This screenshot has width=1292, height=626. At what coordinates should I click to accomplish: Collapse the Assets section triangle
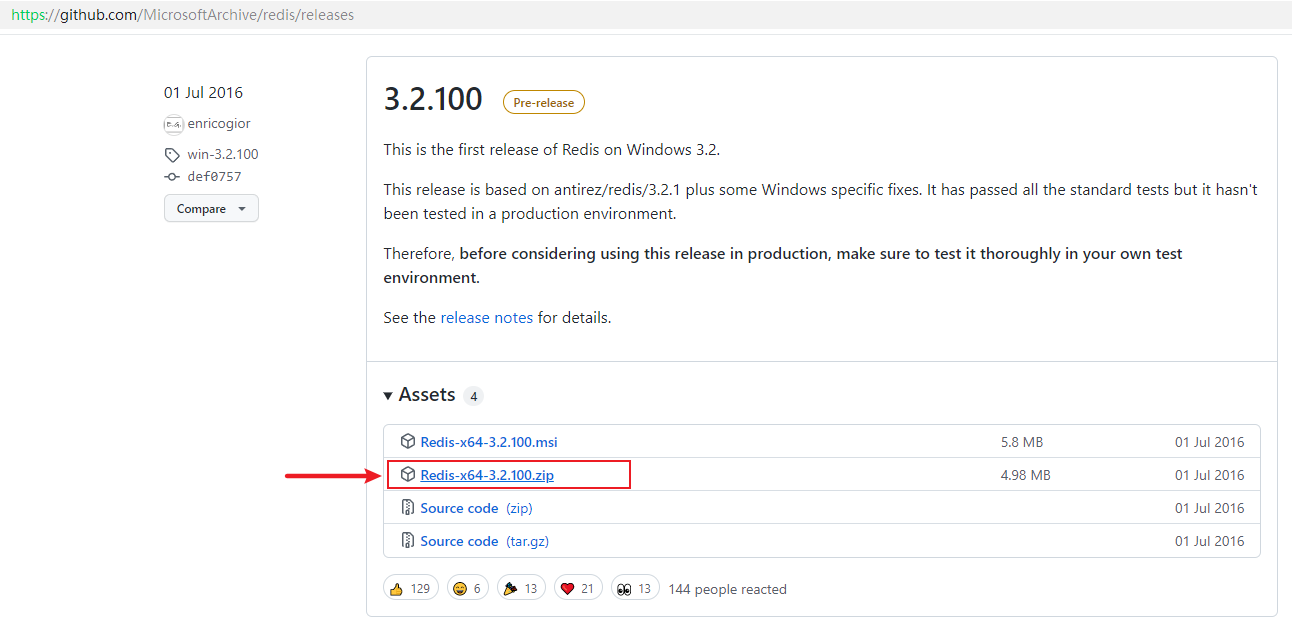388,396
